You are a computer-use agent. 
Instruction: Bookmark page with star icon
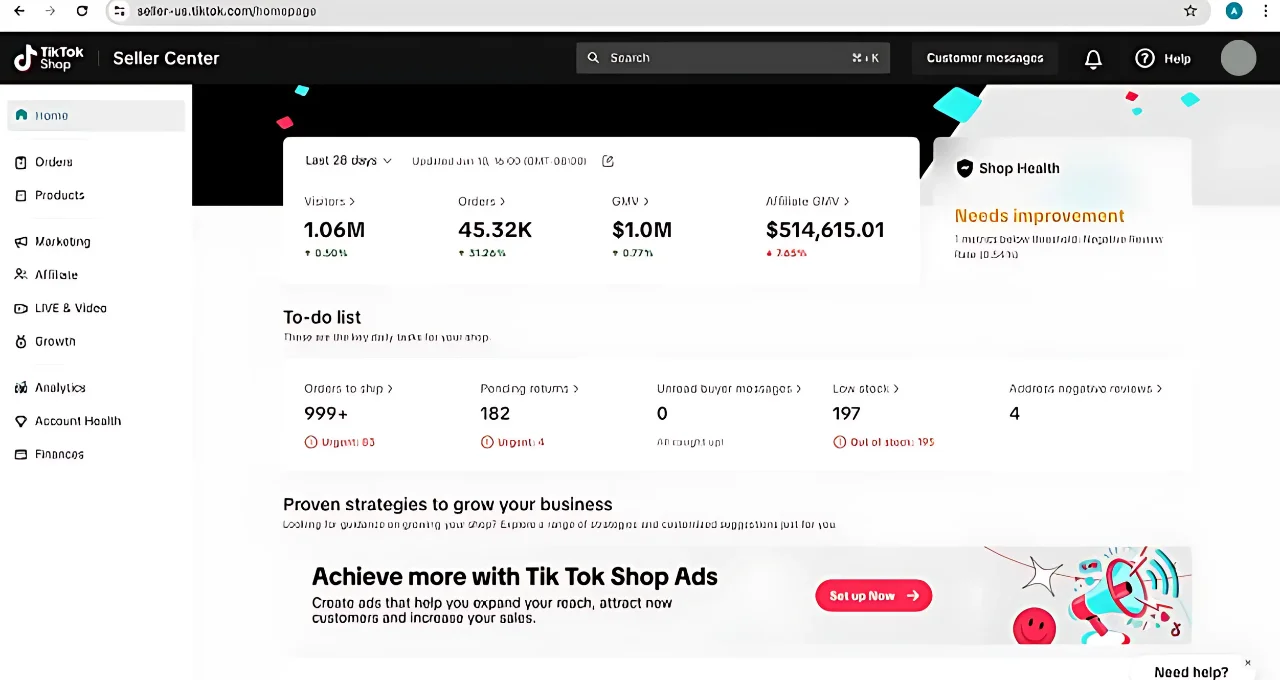tap(1190, 11)
